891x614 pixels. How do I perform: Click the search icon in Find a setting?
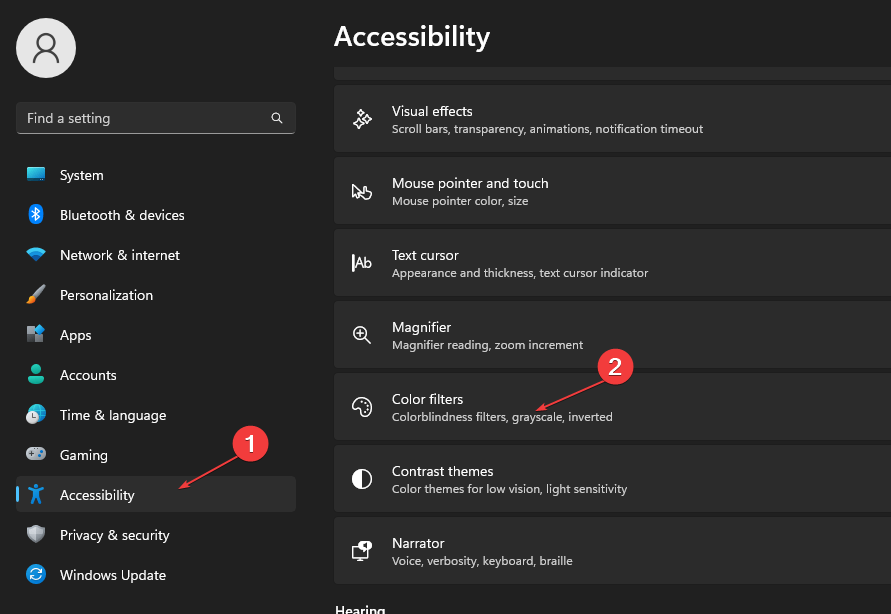(x=277, y=118)
